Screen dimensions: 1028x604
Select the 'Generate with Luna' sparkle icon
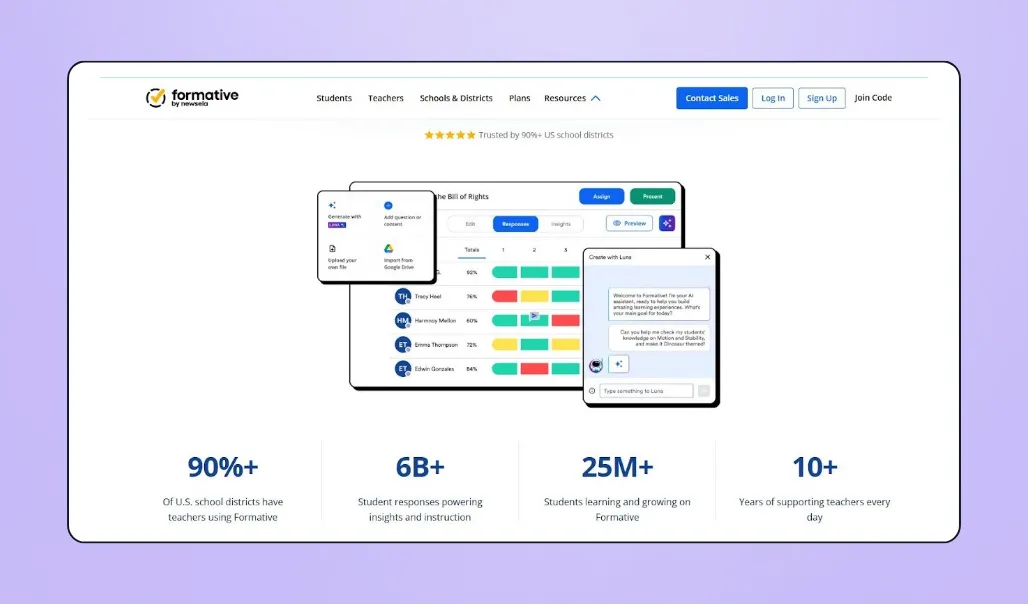coord(333,205)
